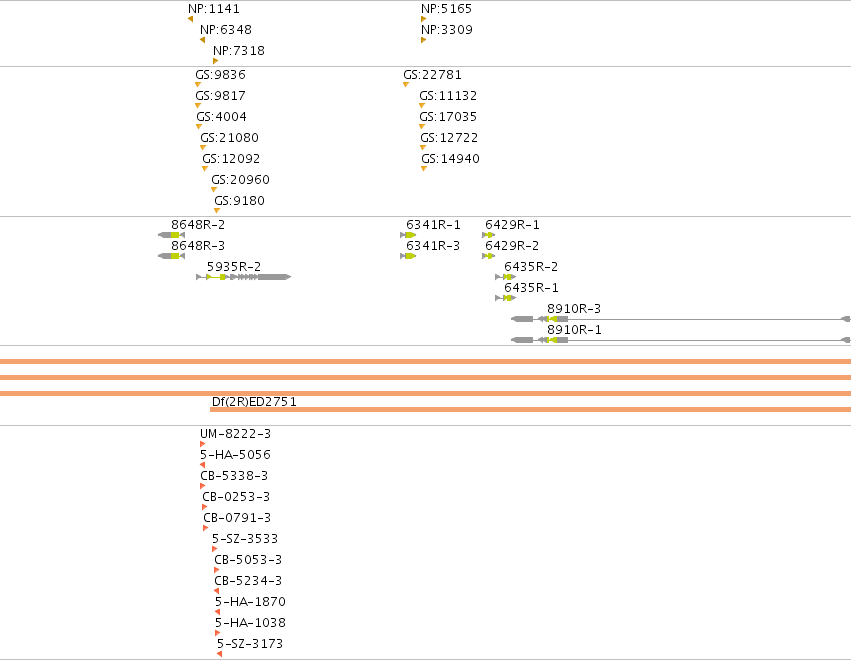The height and width of the screenshot is (660, 851).
Task: Select the 5-HA-5056 insertion label
Action: click(x=235, y=455)
